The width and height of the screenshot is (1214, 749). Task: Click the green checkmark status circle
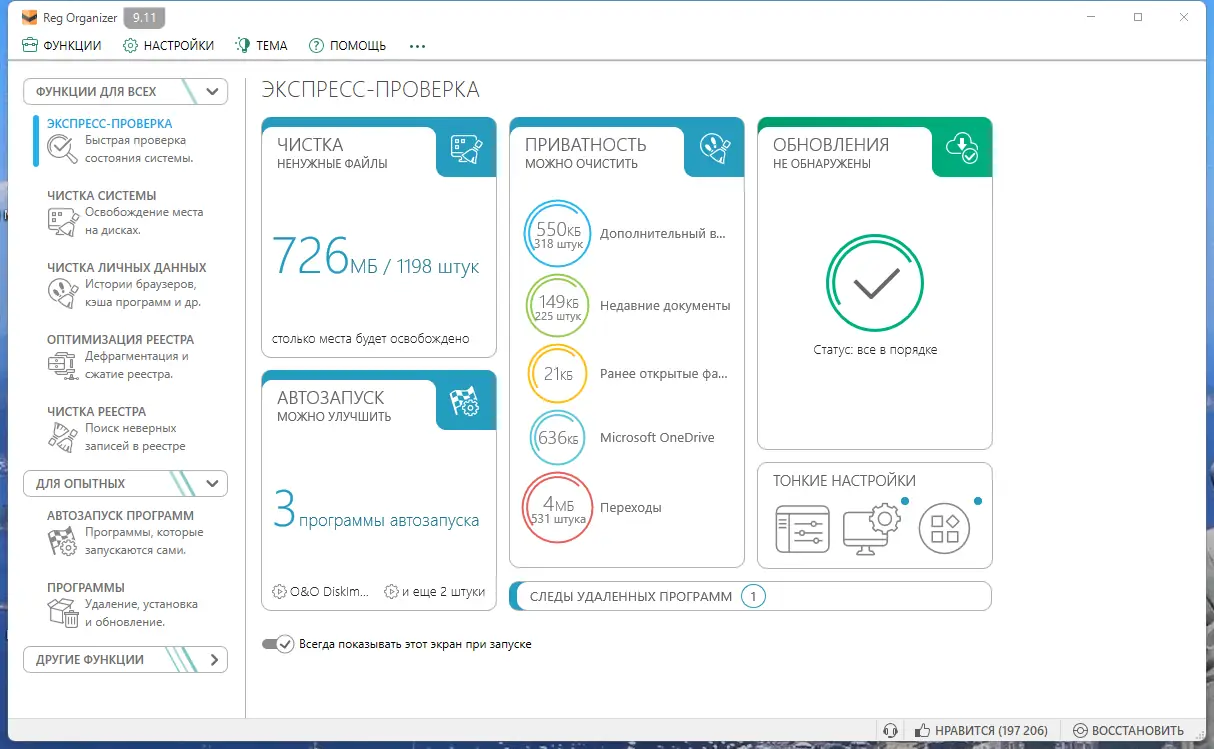[875, 284]
